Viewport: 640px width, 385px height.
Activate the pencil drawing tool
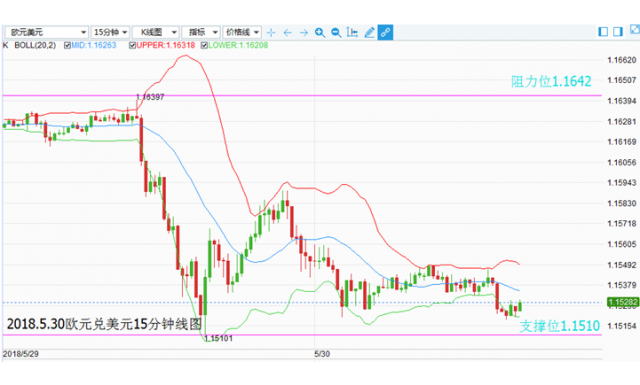pyautogui.click(x=369, y=32)
